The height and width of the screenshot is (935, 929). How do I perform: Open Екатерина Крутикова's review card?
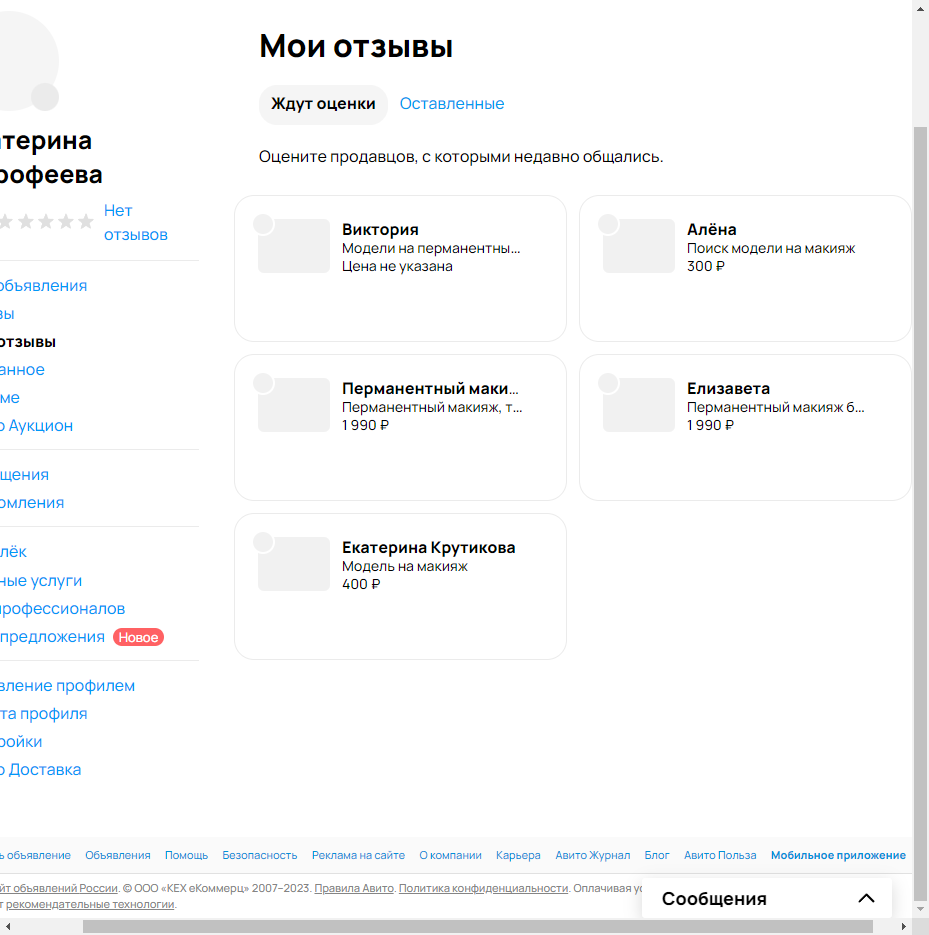tap(400, 587)
